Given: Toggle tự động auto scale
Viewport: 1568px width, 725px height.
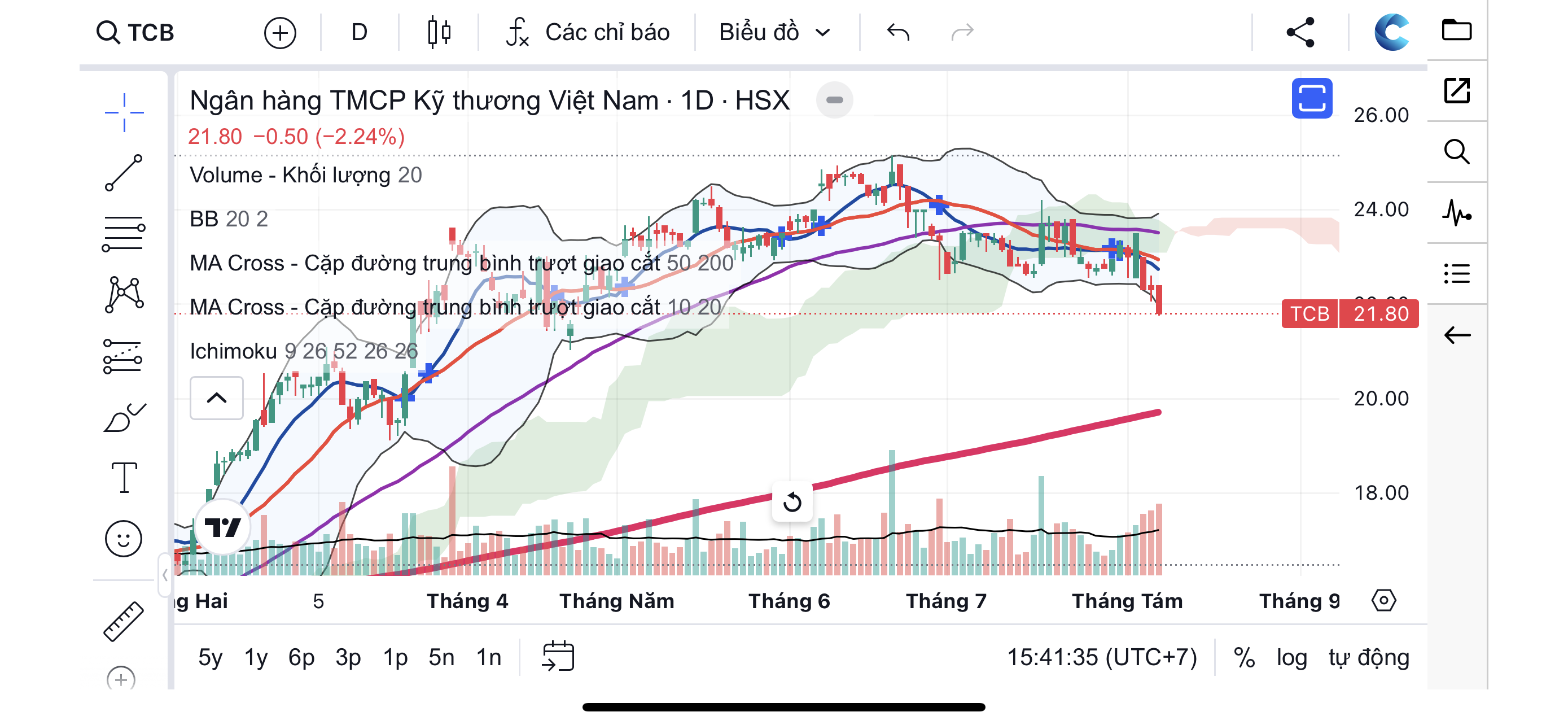Looking at the screenshot, I should pyautogui.click(x=1369, y=657).
